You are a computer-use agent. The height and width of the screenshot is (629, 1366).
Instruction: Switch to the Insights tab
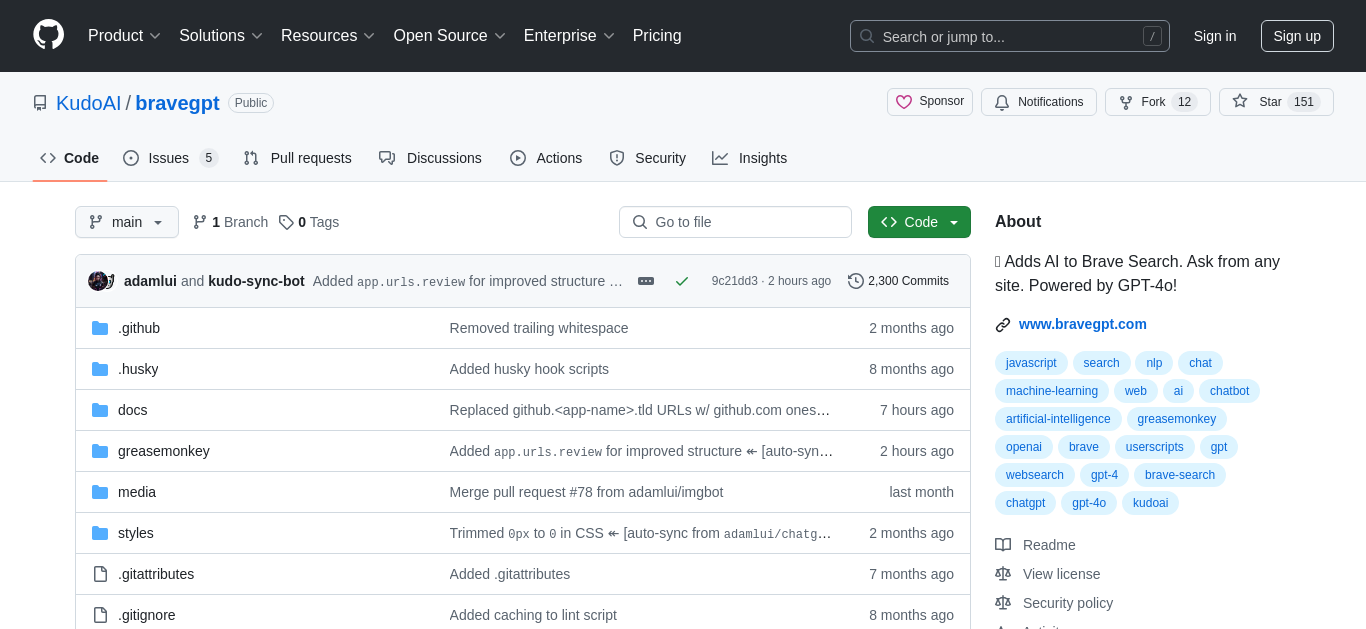click(x=750, y=158)
